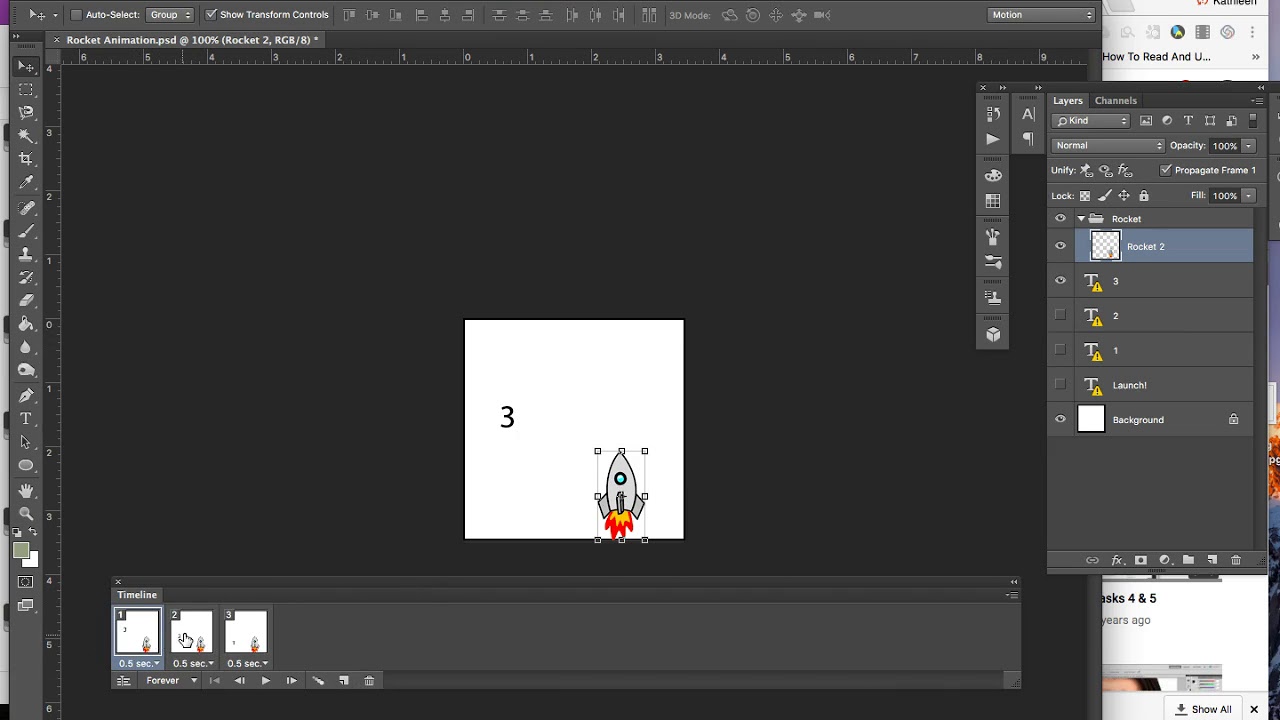The image size is (1280, 720).
Task: Switch to the Channels tab
Action: (x=1116, y=100)
